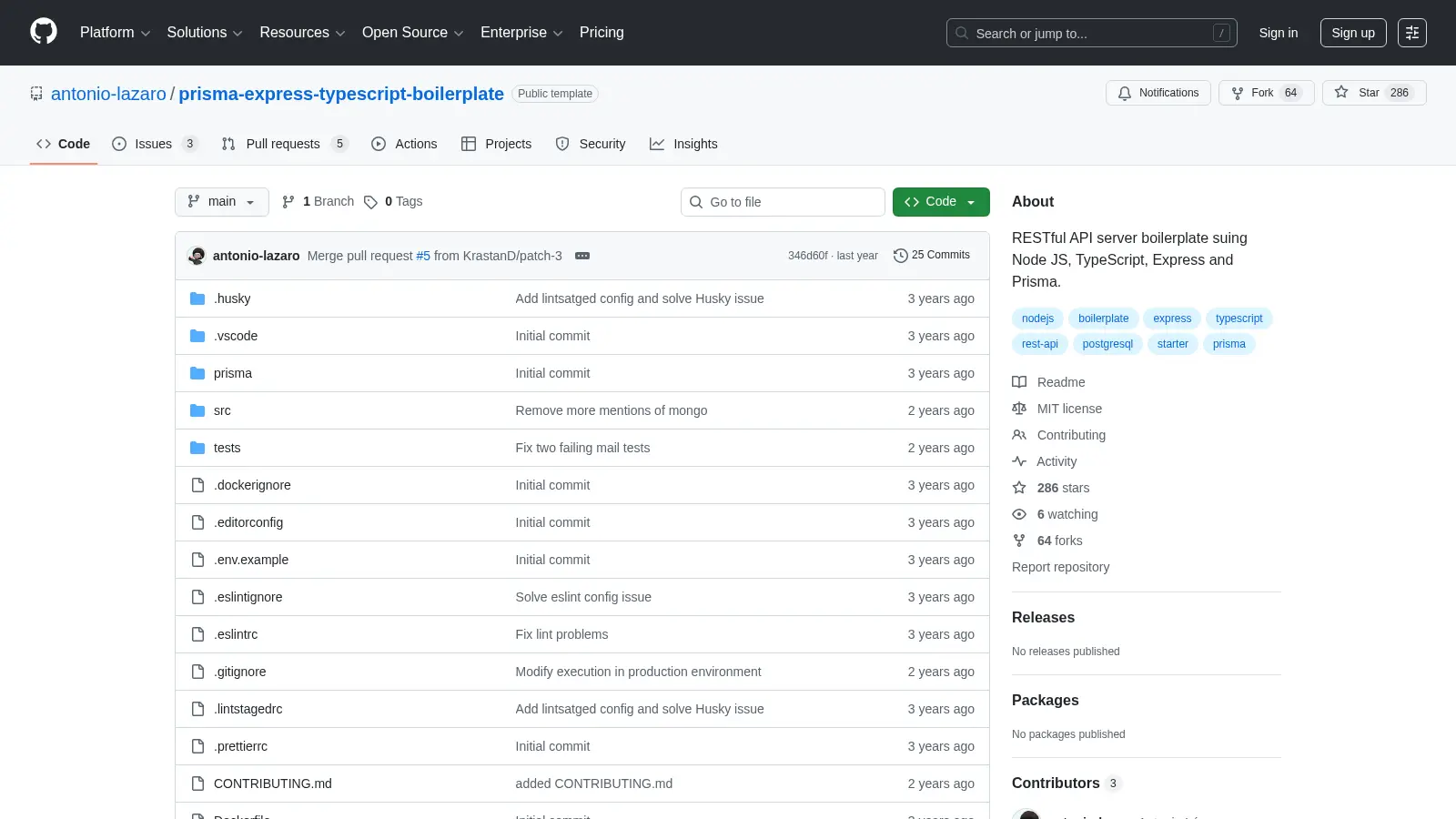Click the Notifications bell button
Image resolution: width=1456 pixels, height=819 pixels.
(1158, 93)
